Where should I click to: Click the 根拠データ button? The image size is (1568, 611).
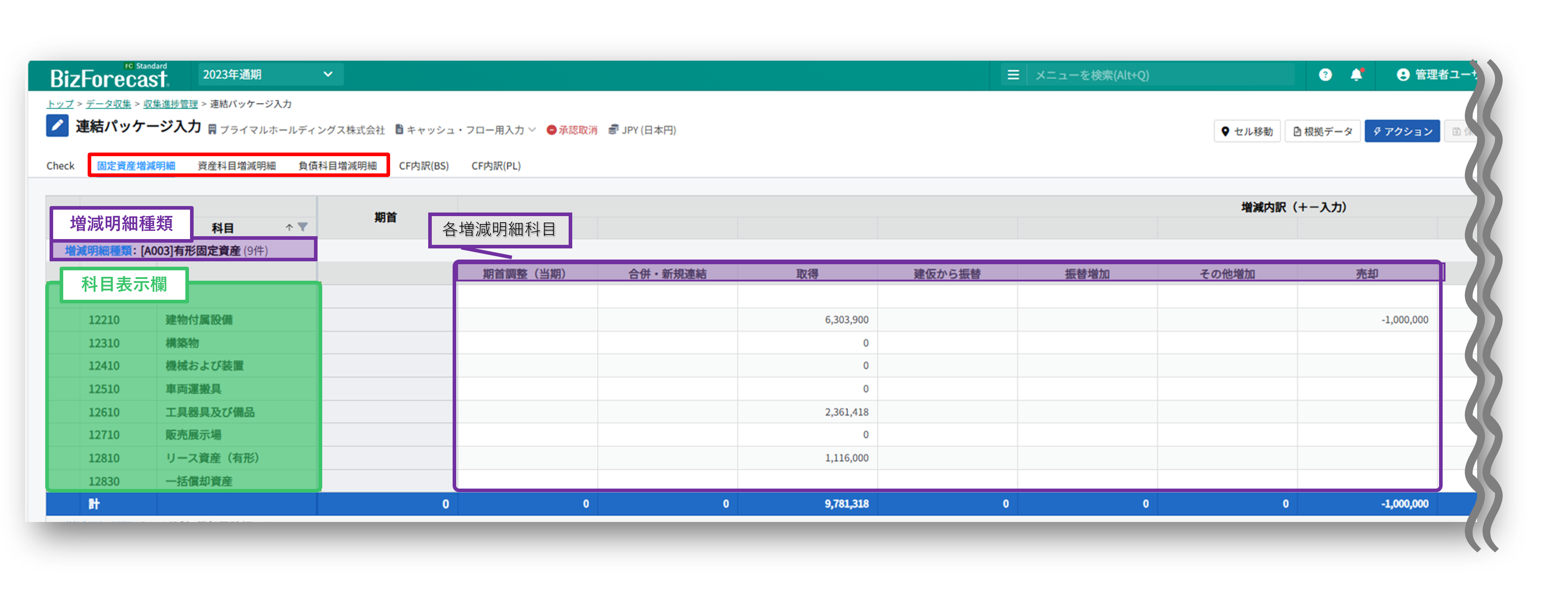coord(1322,131)
